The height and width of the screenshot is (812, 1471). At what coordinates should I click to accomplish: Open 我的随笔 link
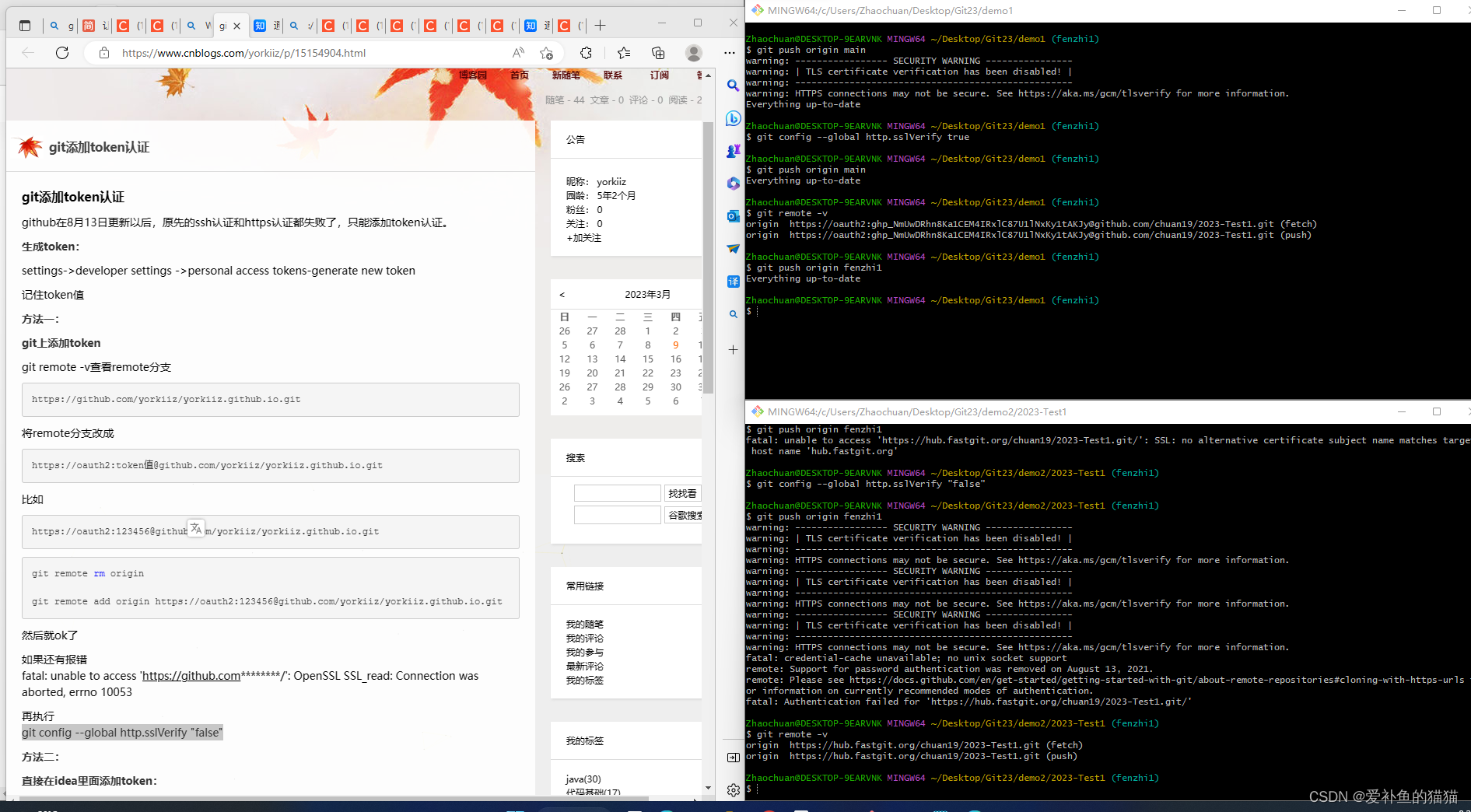[x=584, y=625]
